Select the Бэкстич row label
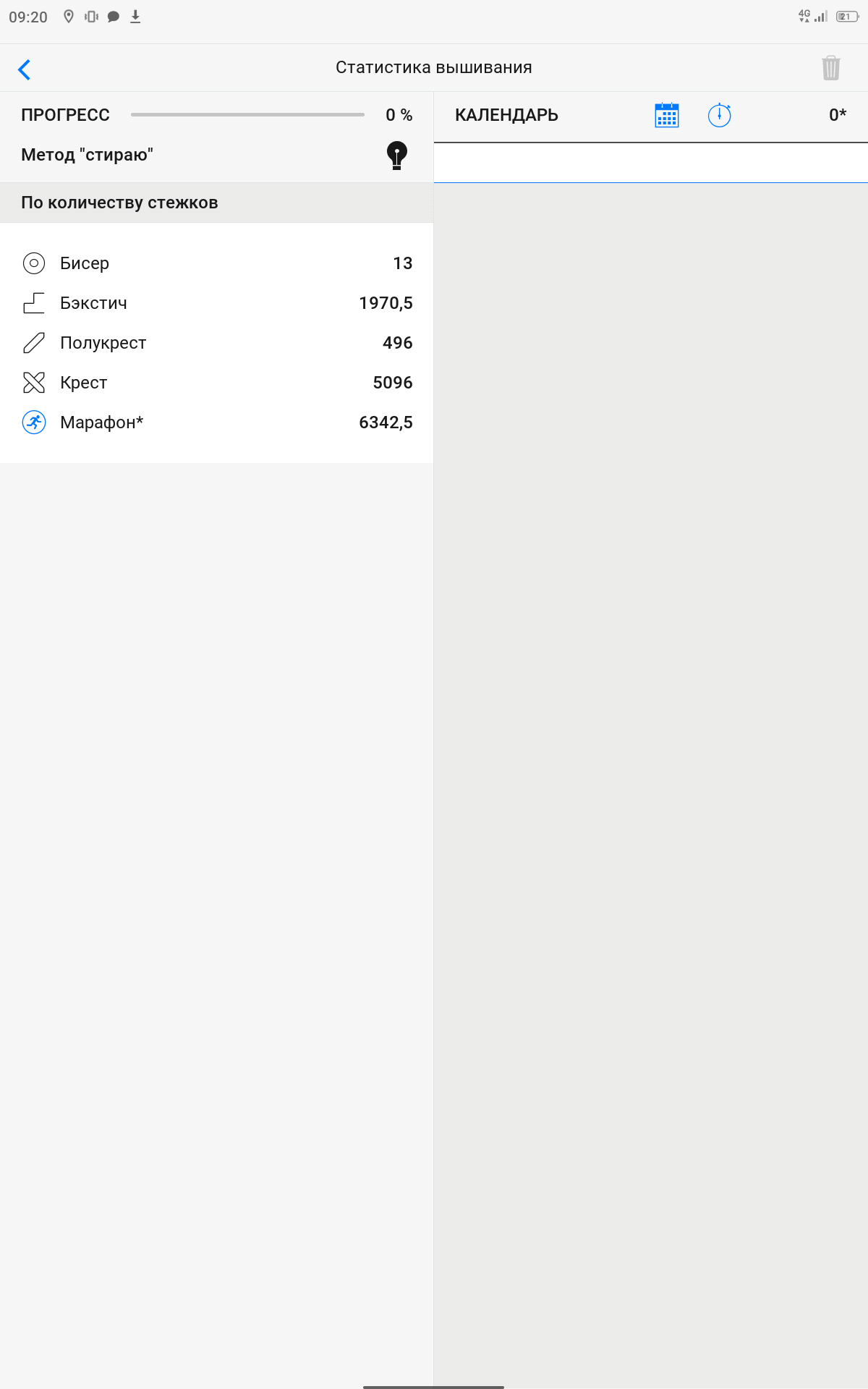This screenshot has width=868, height=1389. click(93, 303)
